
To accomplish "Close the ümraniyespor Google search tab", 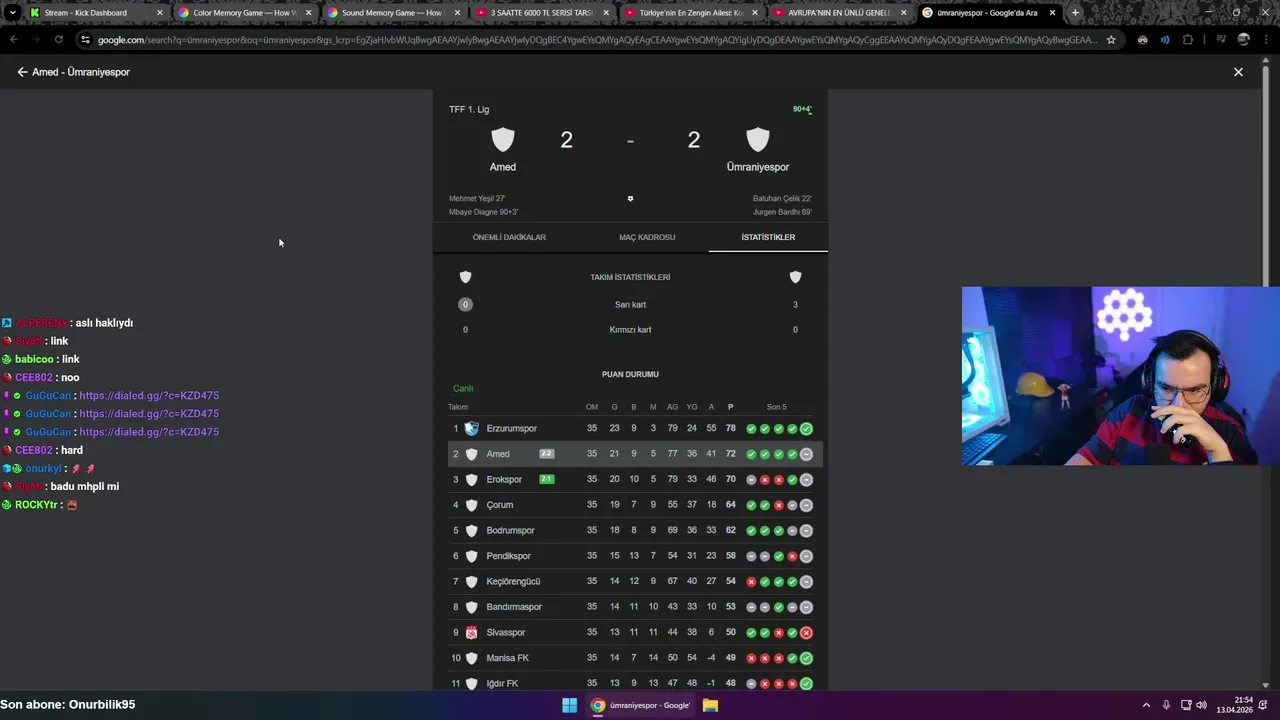I will [x=1052, y=13].
